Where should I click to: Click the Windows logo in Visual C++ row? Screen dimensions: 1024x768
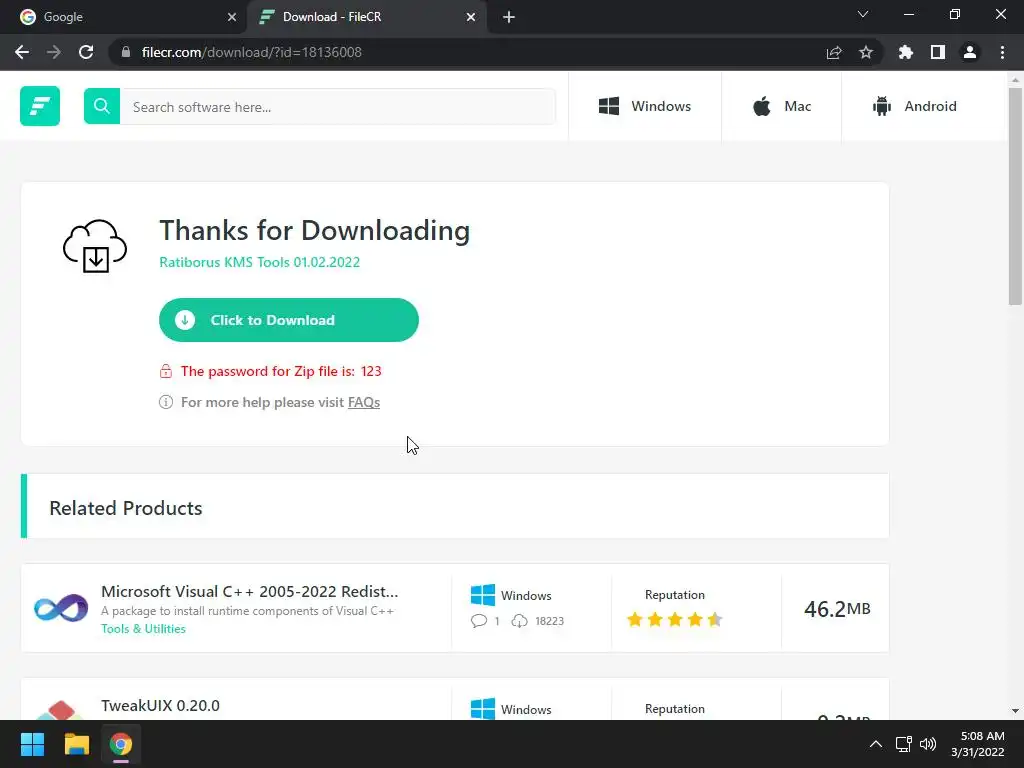(x=483, y=595)
